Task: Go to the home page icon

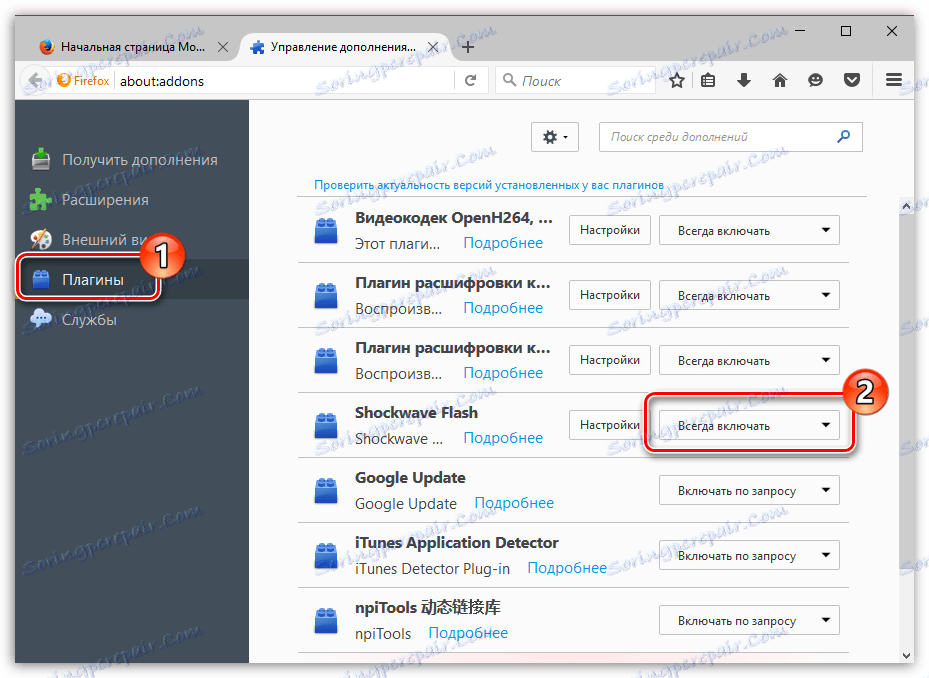Action: click(780, 80)
